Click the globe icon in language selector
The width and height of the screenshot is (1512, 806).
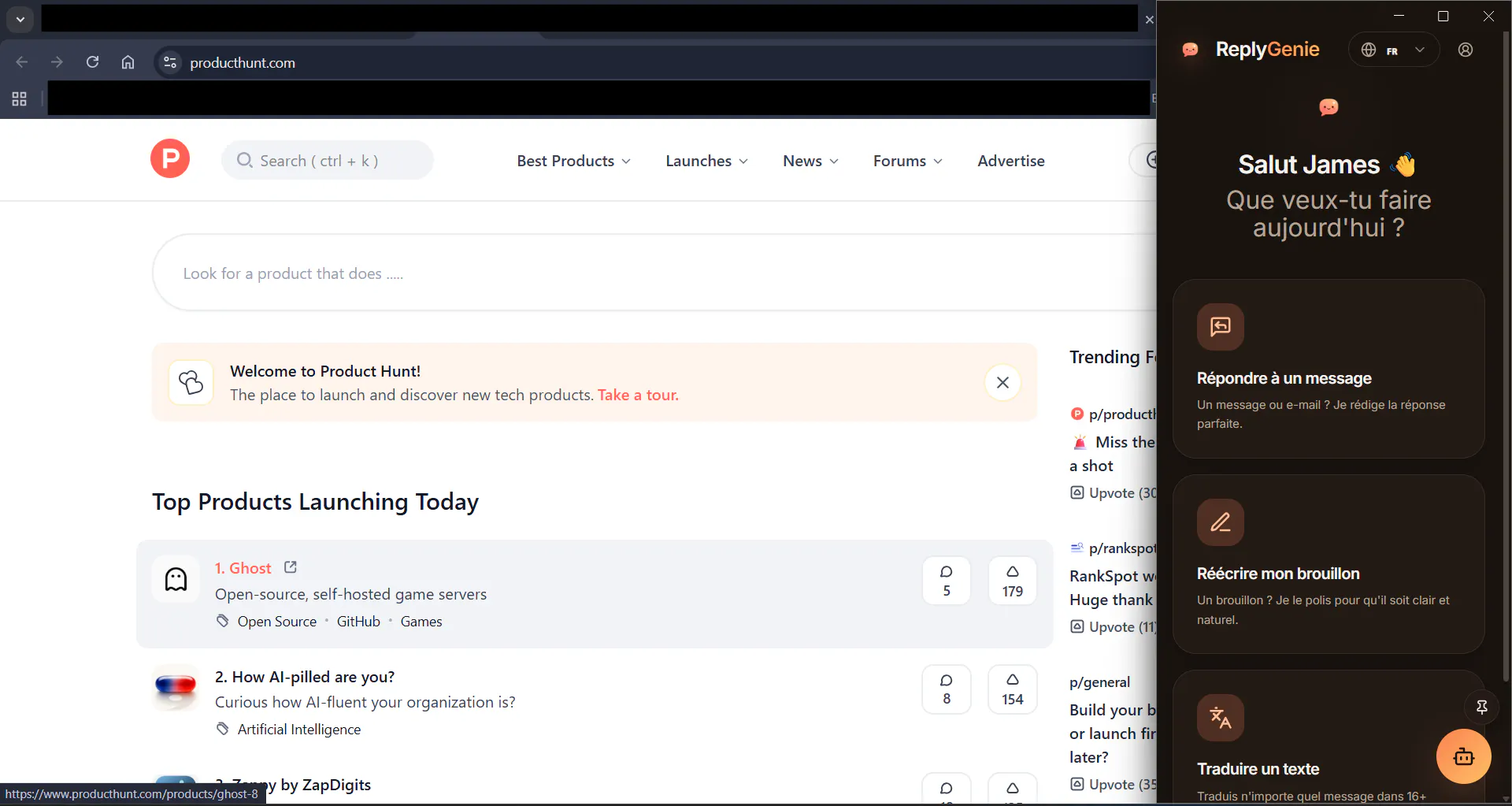(x=1369, y=50)
